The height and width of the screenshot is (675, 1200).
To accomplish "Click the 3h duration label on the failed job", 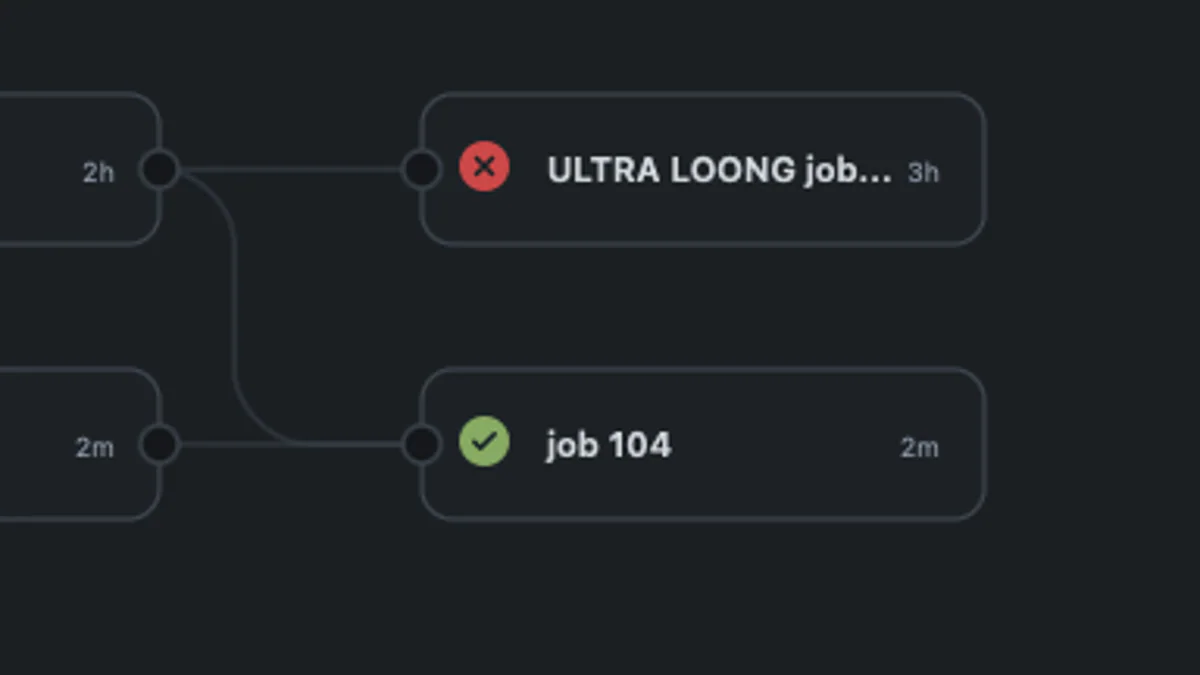I will pos(922,172).
